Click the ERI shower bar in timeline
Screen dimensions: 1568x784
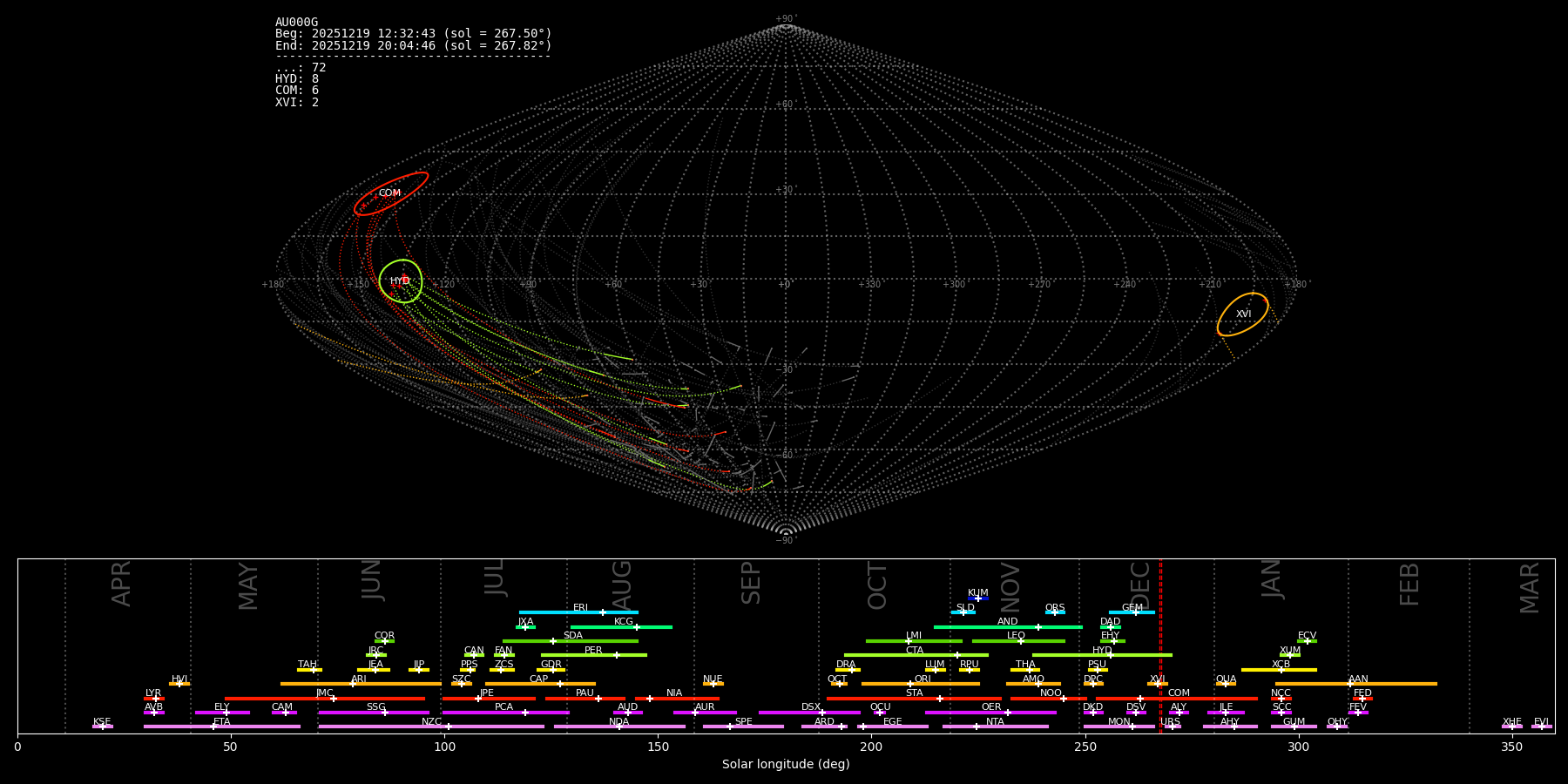click(578, 612)
